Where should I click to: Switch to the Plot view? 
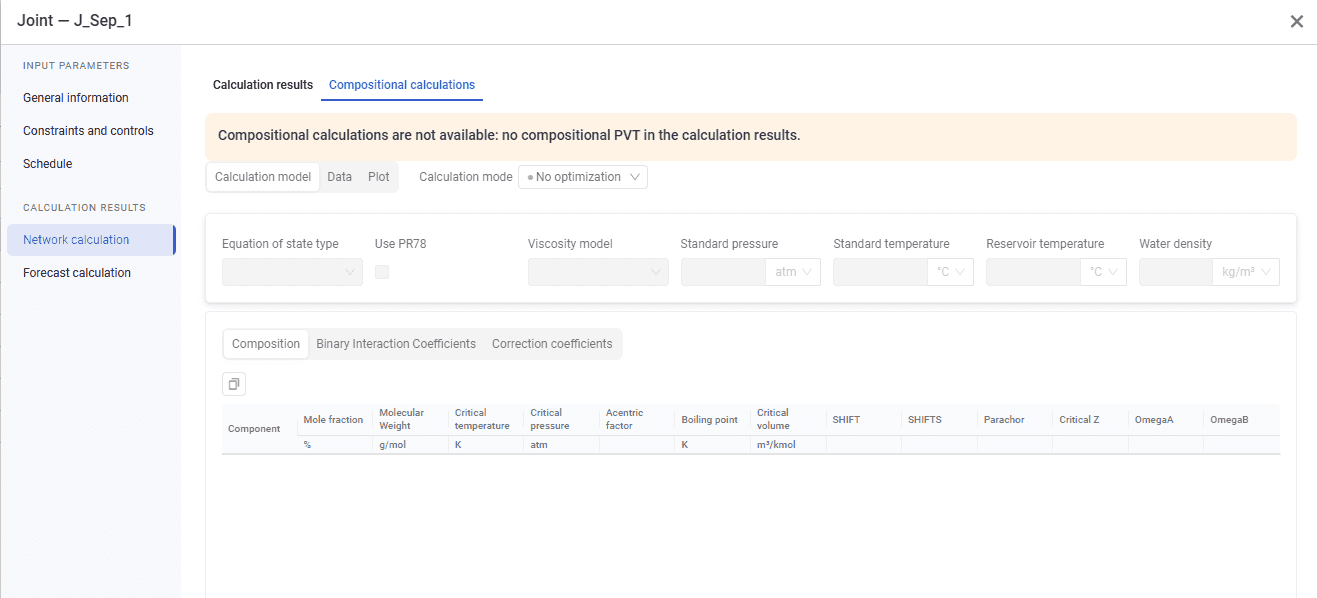[x=379, y=177]
